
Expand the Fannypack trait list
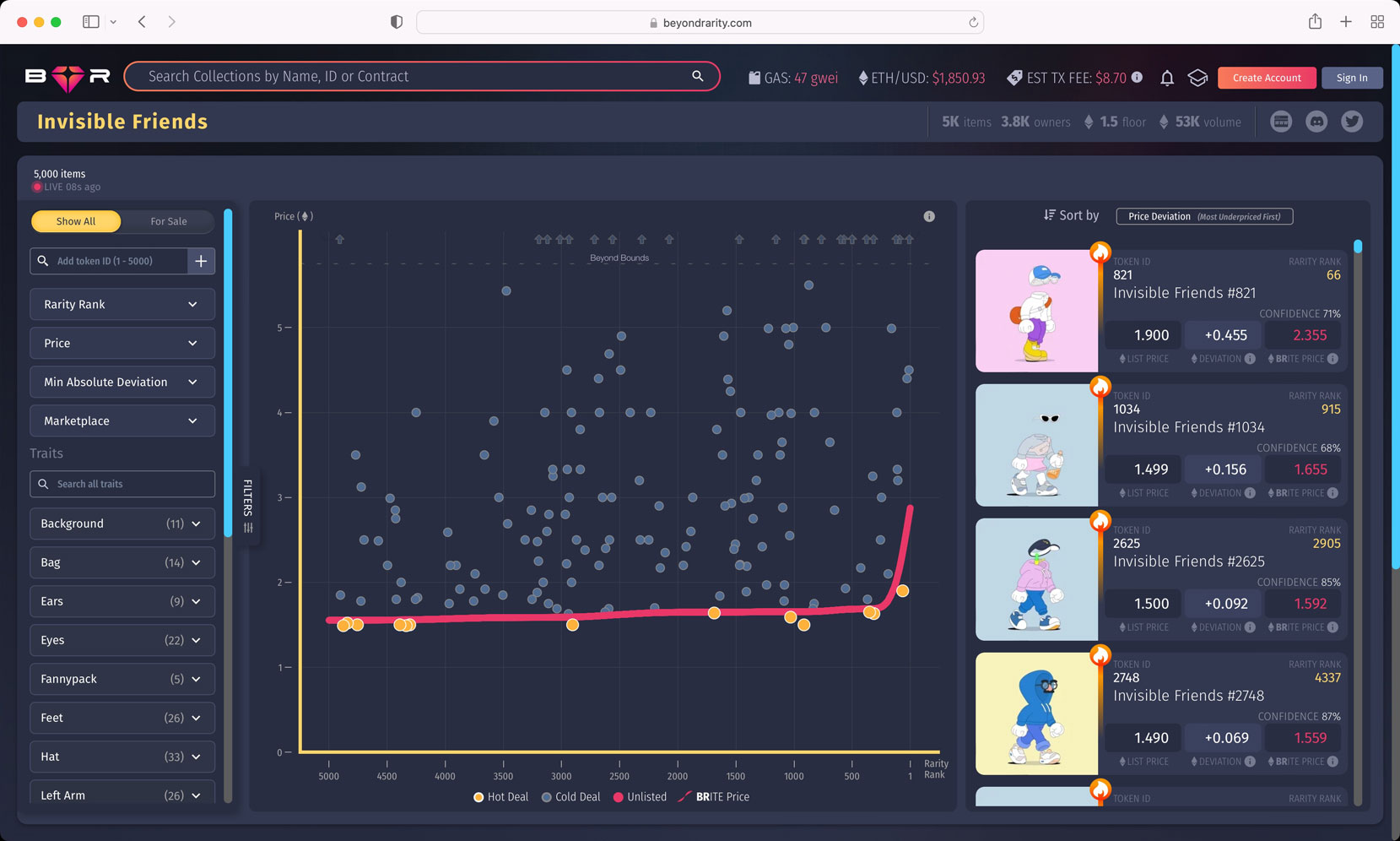click(122, 679)
